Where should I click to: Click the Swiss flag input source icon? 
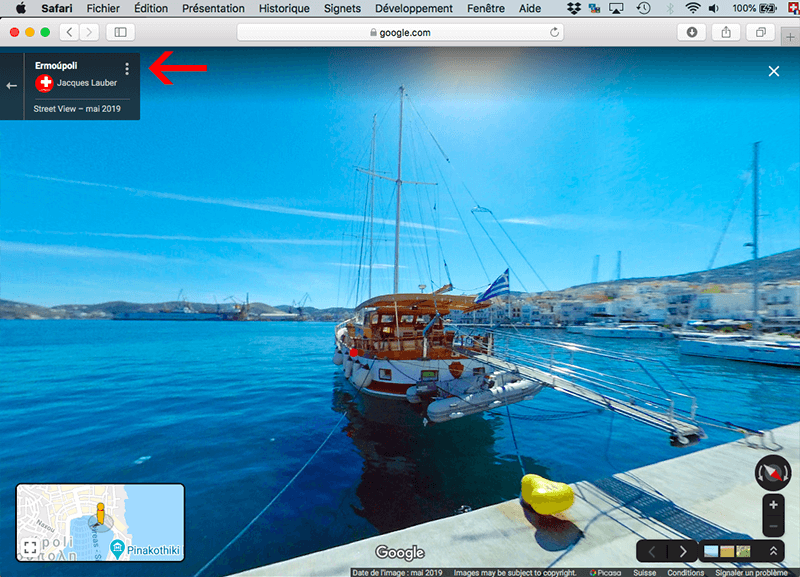click(x=794, y=8)
